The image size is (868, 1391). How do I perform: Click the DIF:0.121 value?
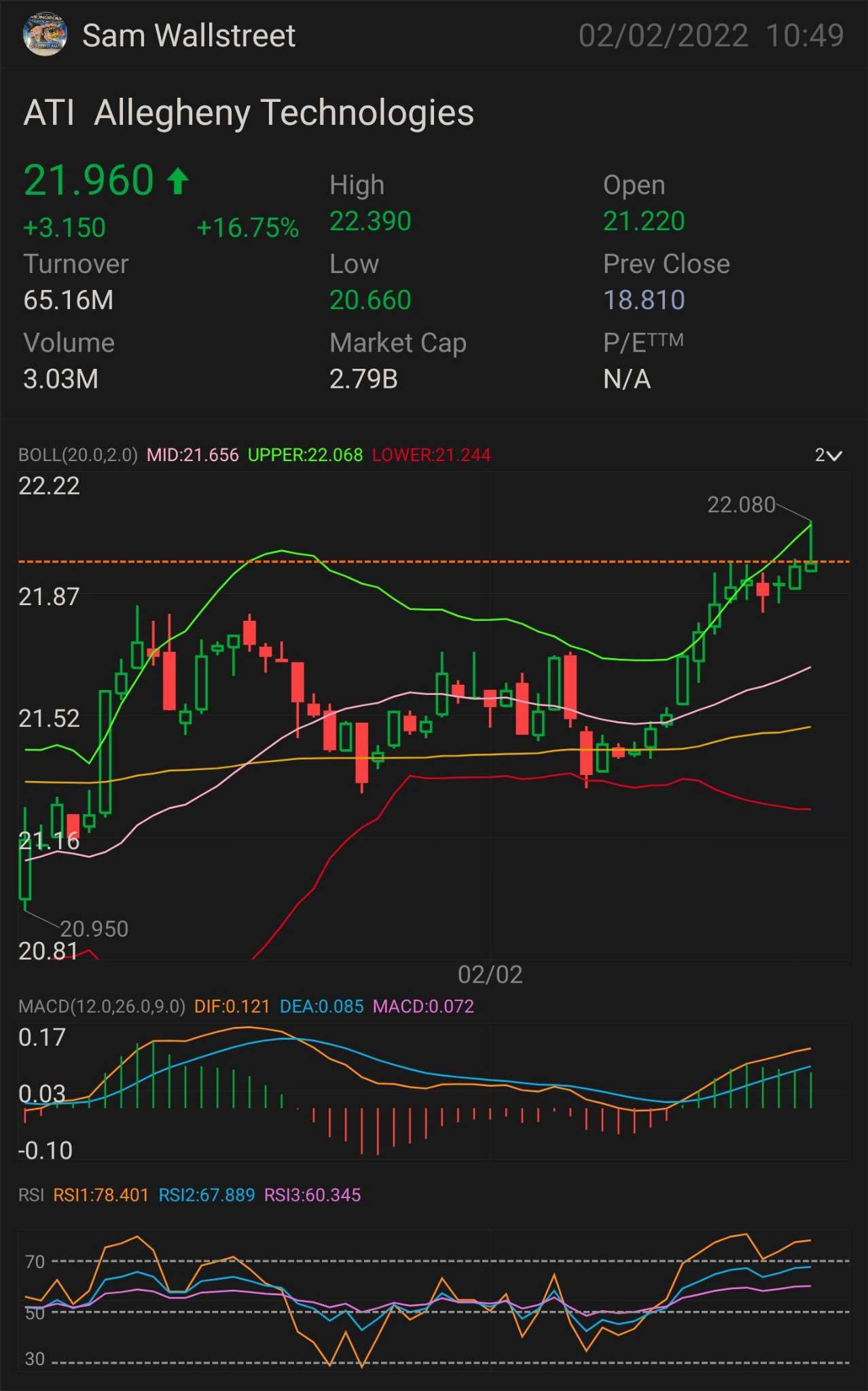[232, 1007]
